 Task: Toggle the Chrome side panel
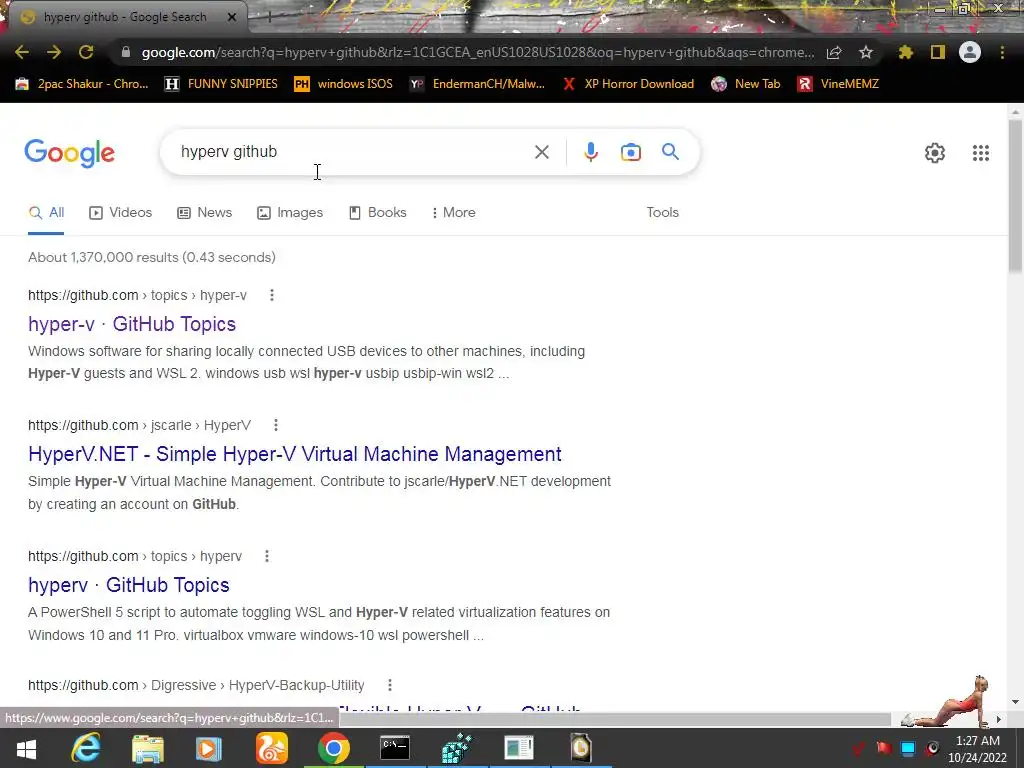(938, 52)
